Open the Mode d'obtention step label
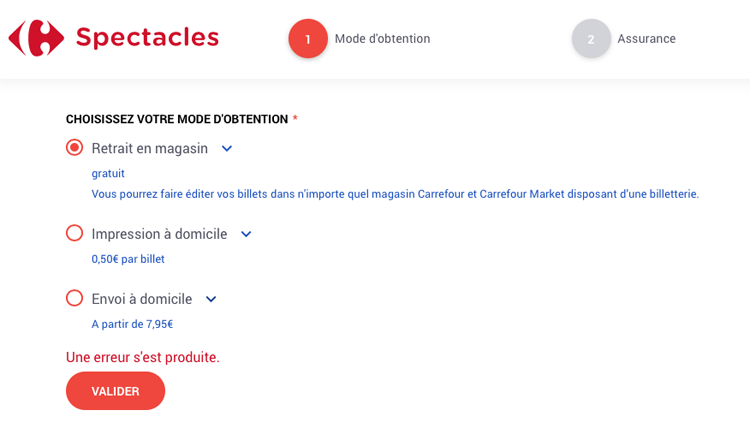Screen dimensions: 750x446 (x=382, y=39)
